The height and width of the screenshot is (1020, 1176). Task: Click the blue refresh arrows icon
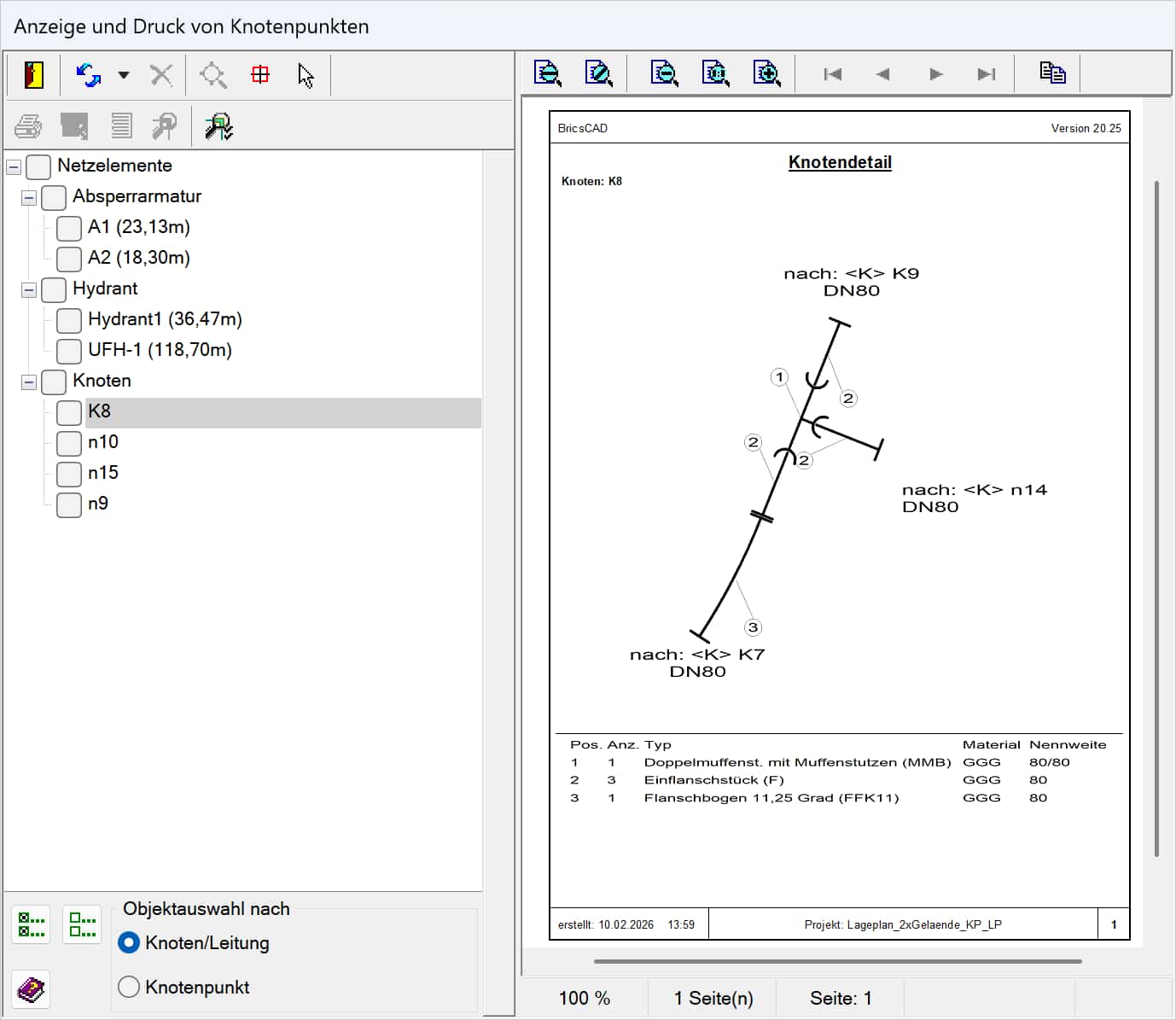point(88,75)
